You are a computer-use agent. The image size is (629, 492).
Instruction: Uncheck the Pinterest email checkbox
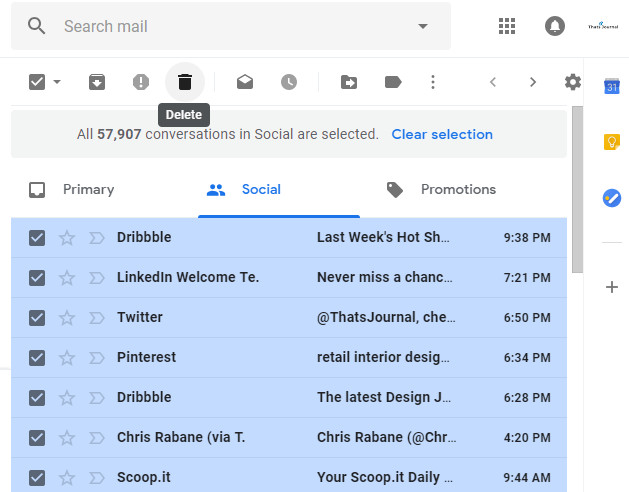coord(37,358)
